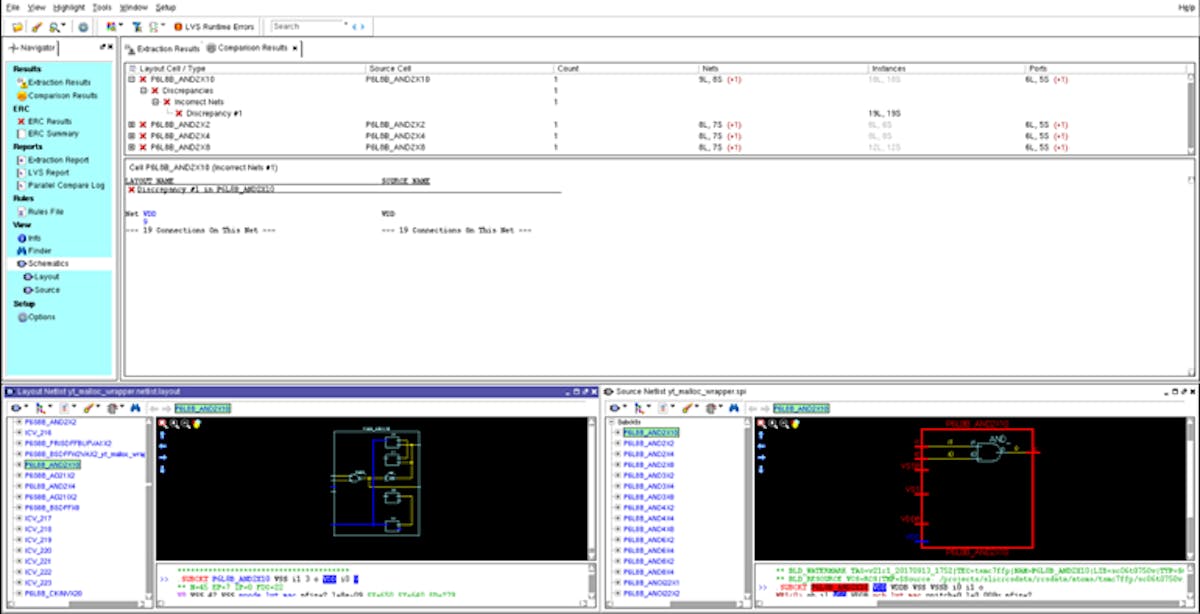Click the open folder icon in main toolbar
Viewport: 1200px width, 614px height.
click(x=17, y=27)
